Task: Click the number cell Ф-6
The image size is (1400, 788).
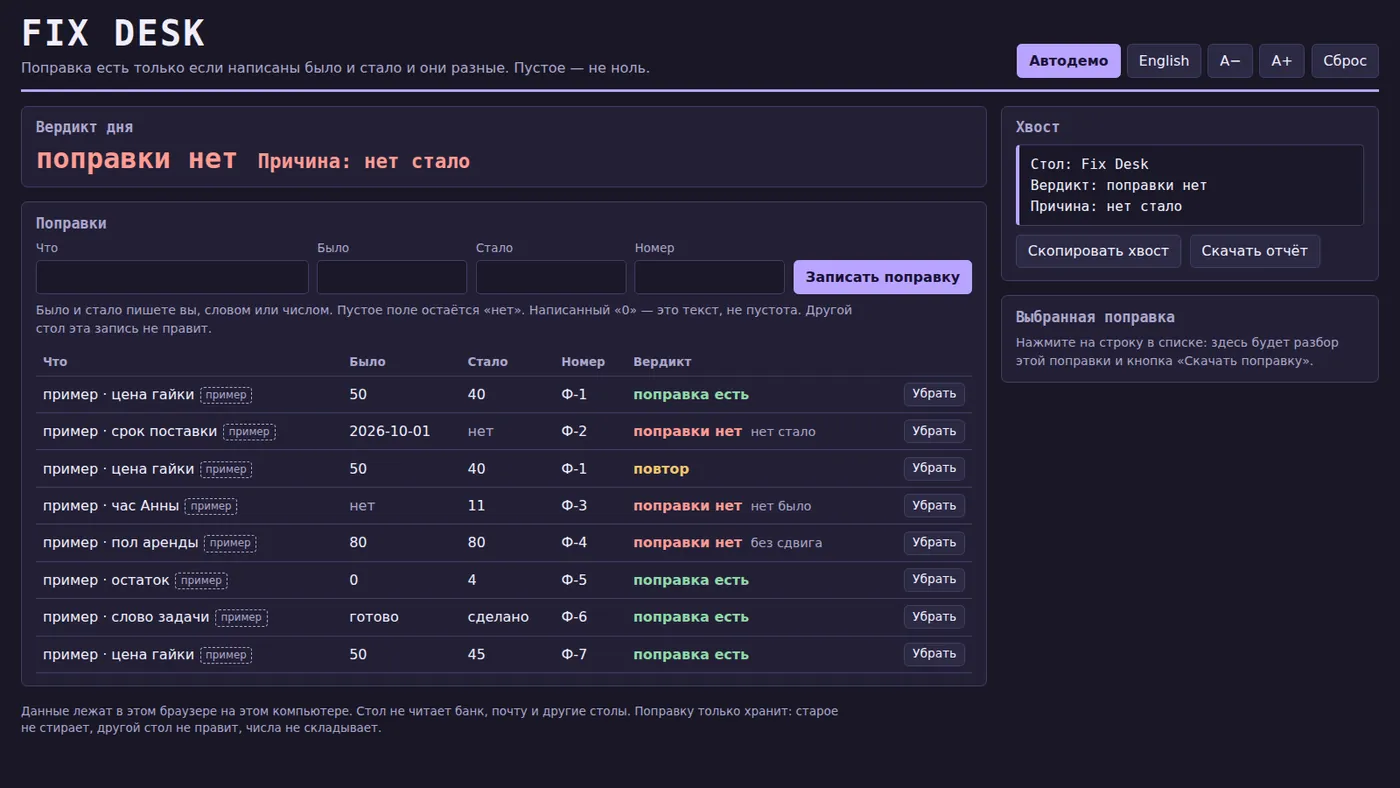Action: (574, 617)
